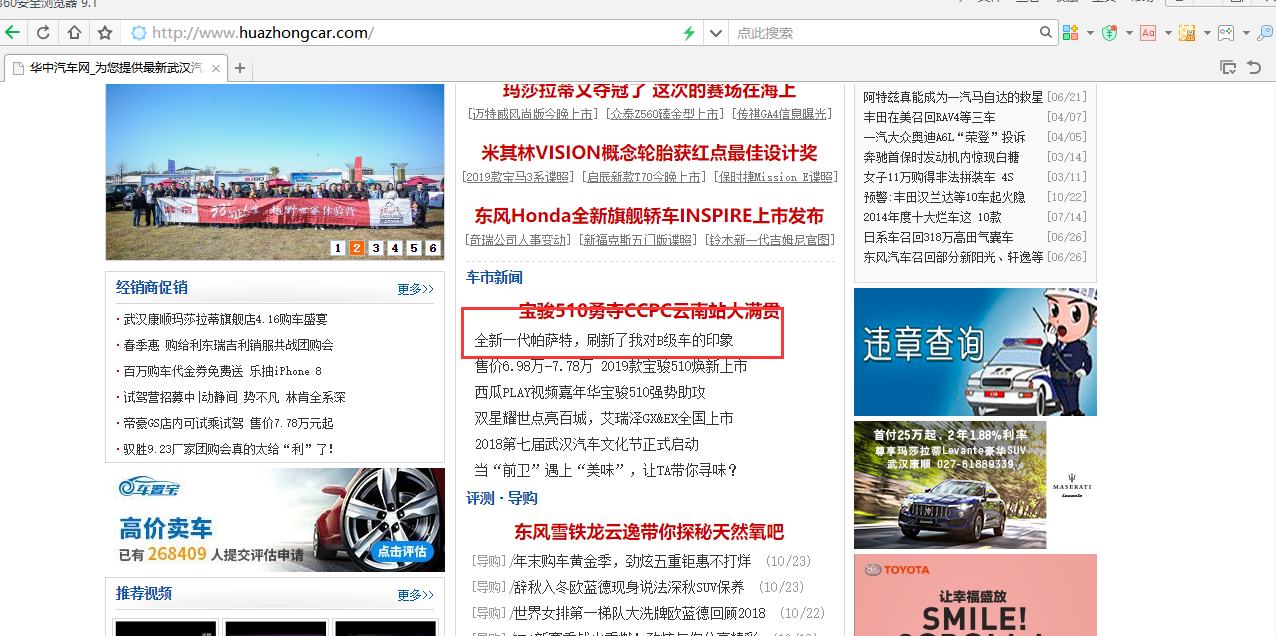Open the green shield payment protection icon
This screenshot has height=636, width=1276.
click(1109, 33)
